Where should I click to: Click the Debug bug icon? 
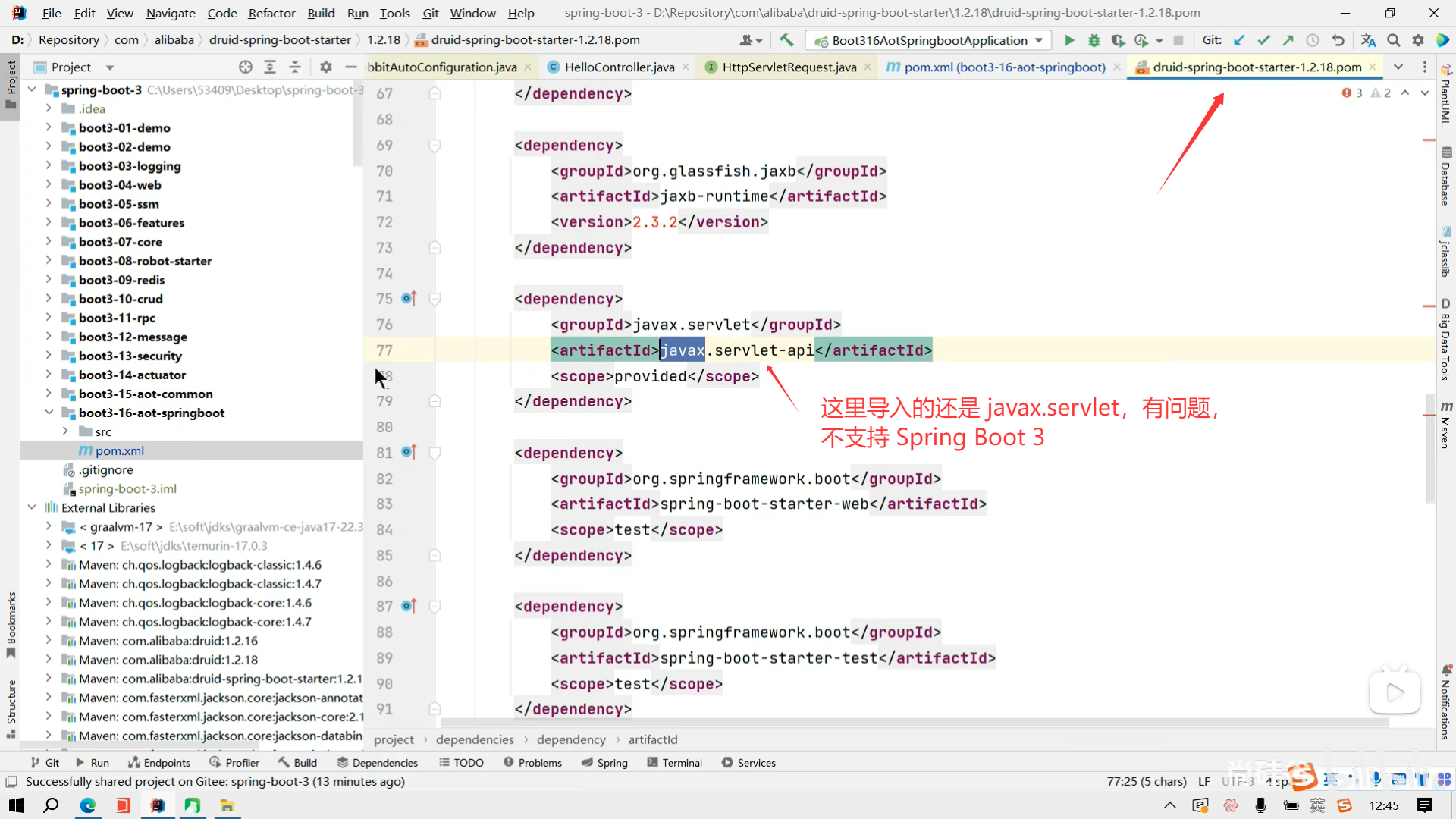[1094, 40]
